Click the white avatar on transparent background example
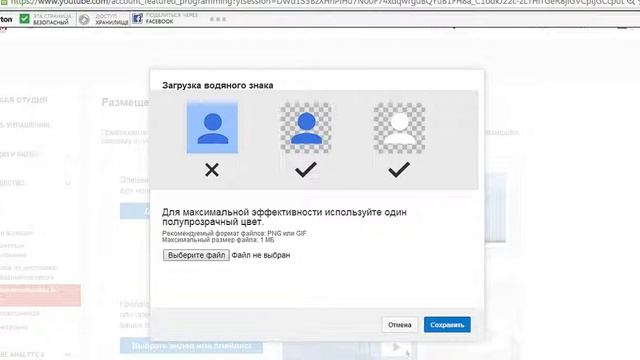The width and height of the screenshot is (640, 360). pos(399,128)
